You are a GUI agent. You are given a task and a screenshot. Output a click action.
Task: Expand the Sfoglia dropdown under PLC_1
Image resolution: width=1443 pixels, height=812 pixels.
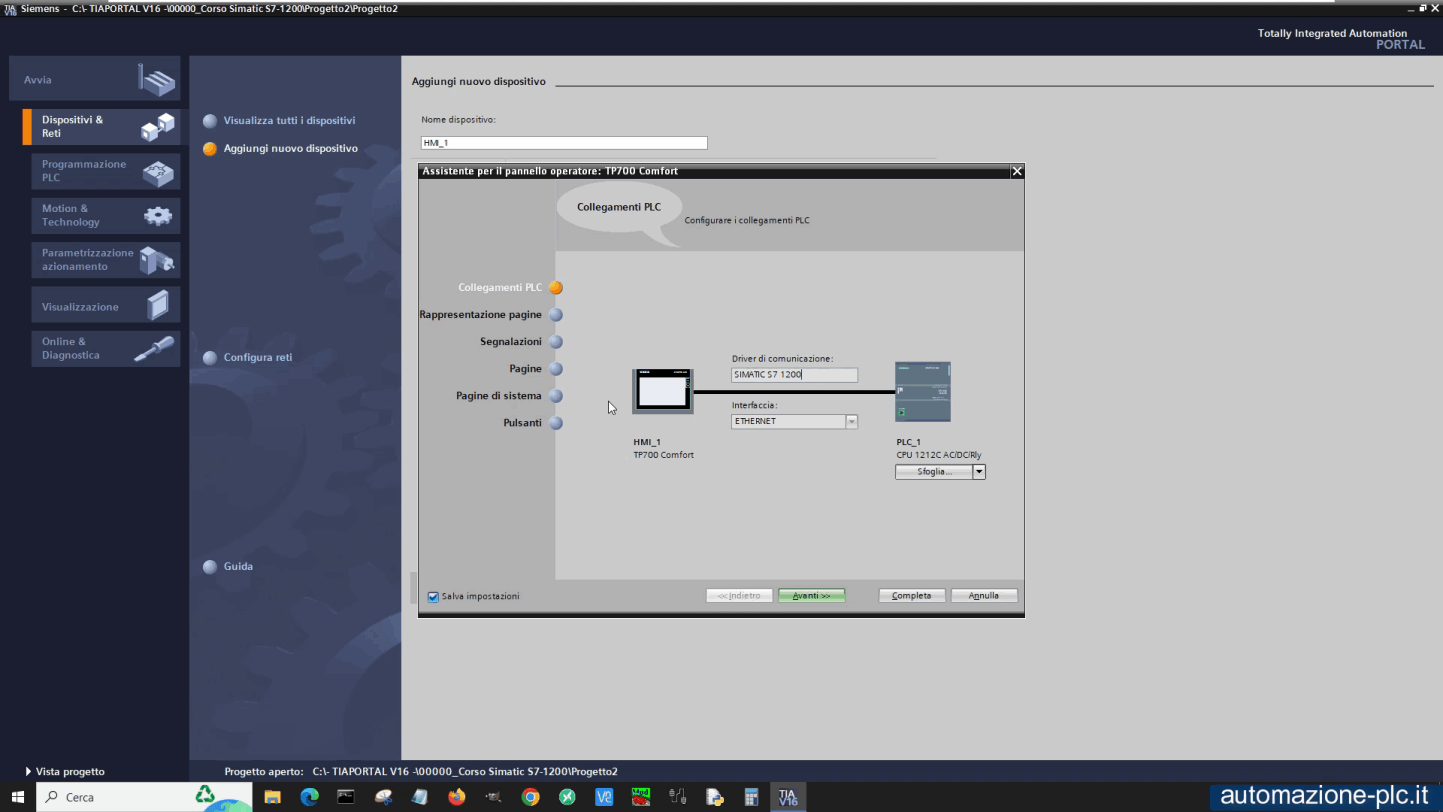pyautogui.click(x=979, y=471)
